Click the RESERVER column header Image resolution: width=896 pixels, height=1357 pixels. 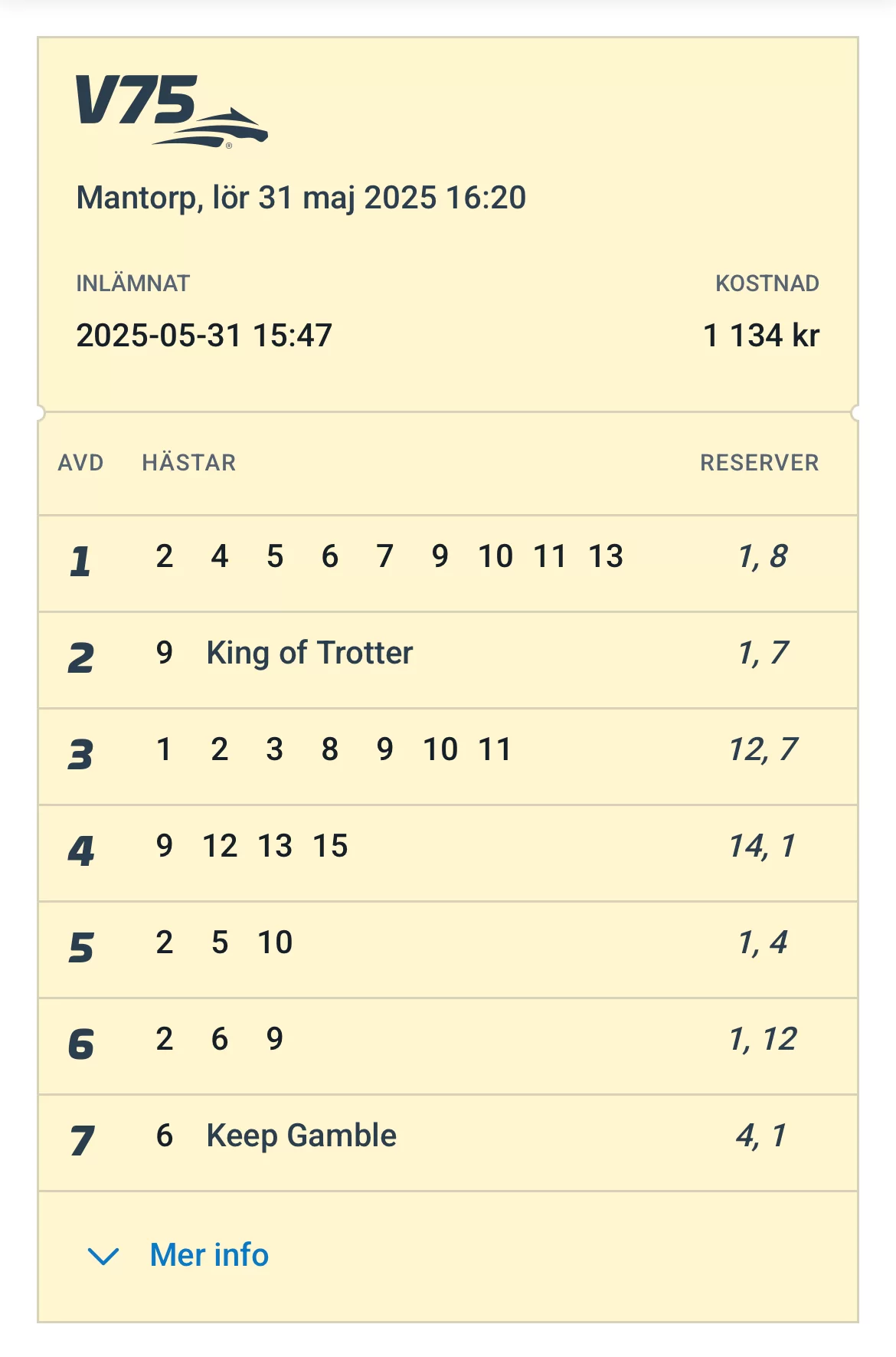759,463
